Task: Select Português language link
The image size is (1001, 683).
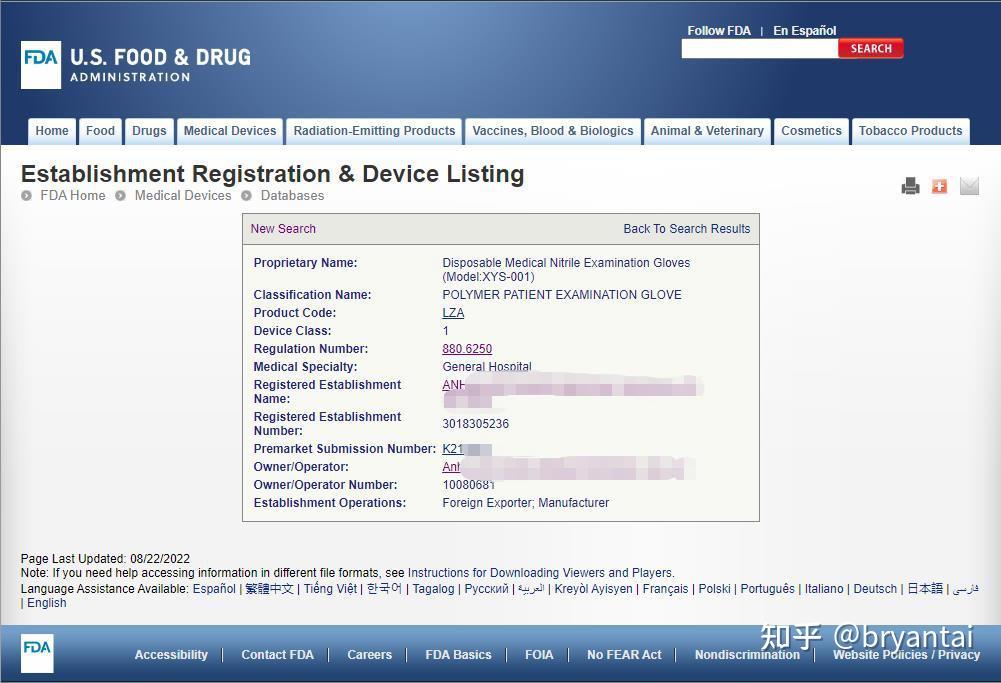Action: [x=767, y=589]
